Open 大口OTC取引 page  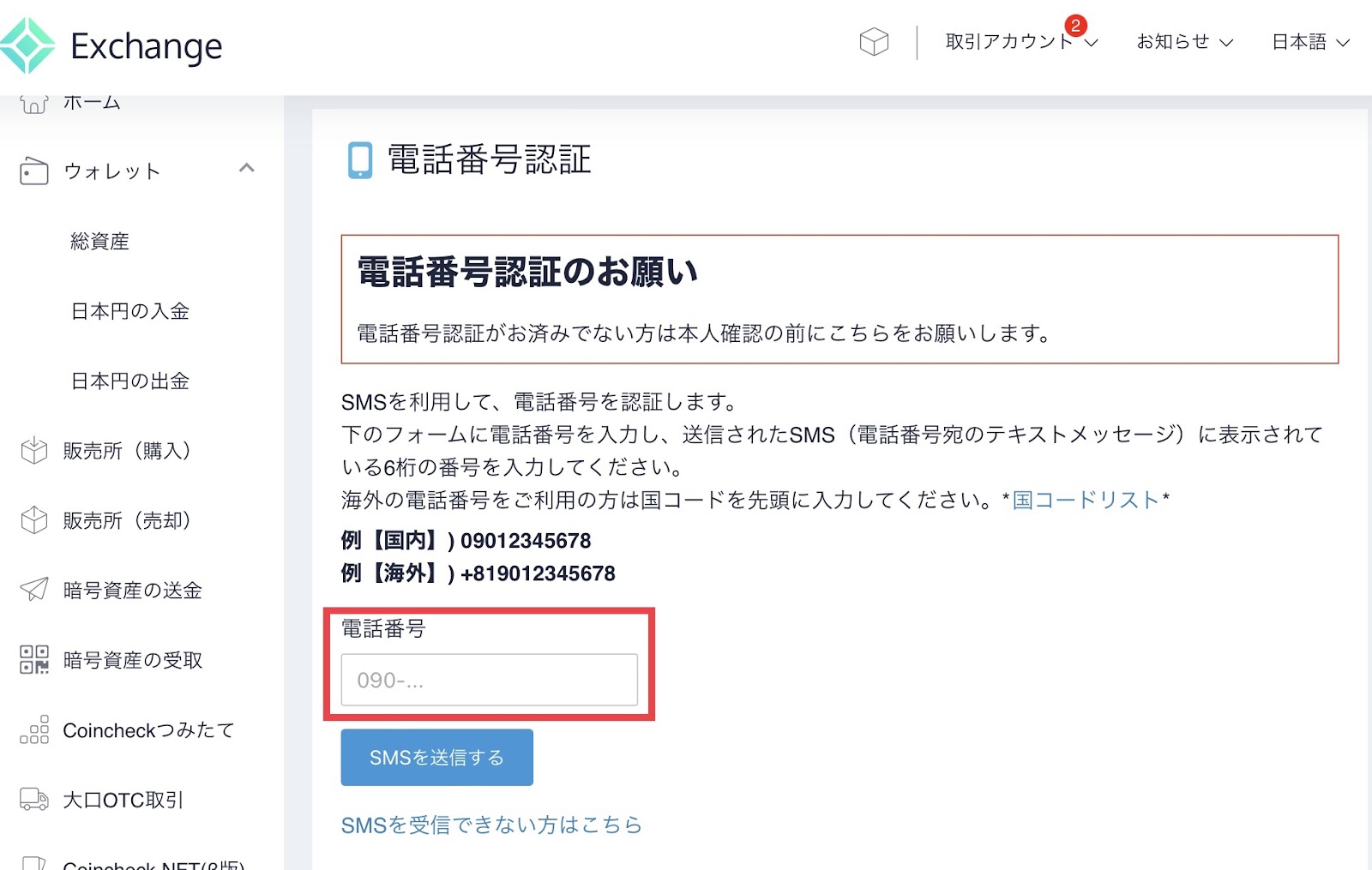point(123,800)
